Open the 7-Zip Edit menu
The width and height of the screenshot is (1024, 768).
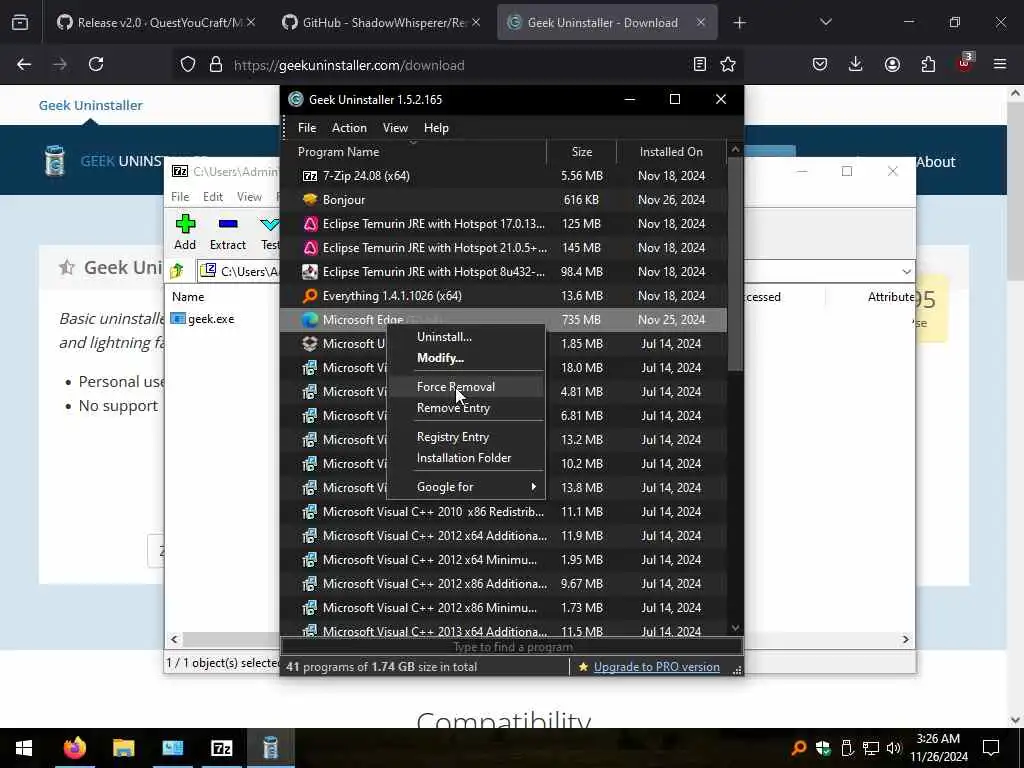tap(213, 197)
